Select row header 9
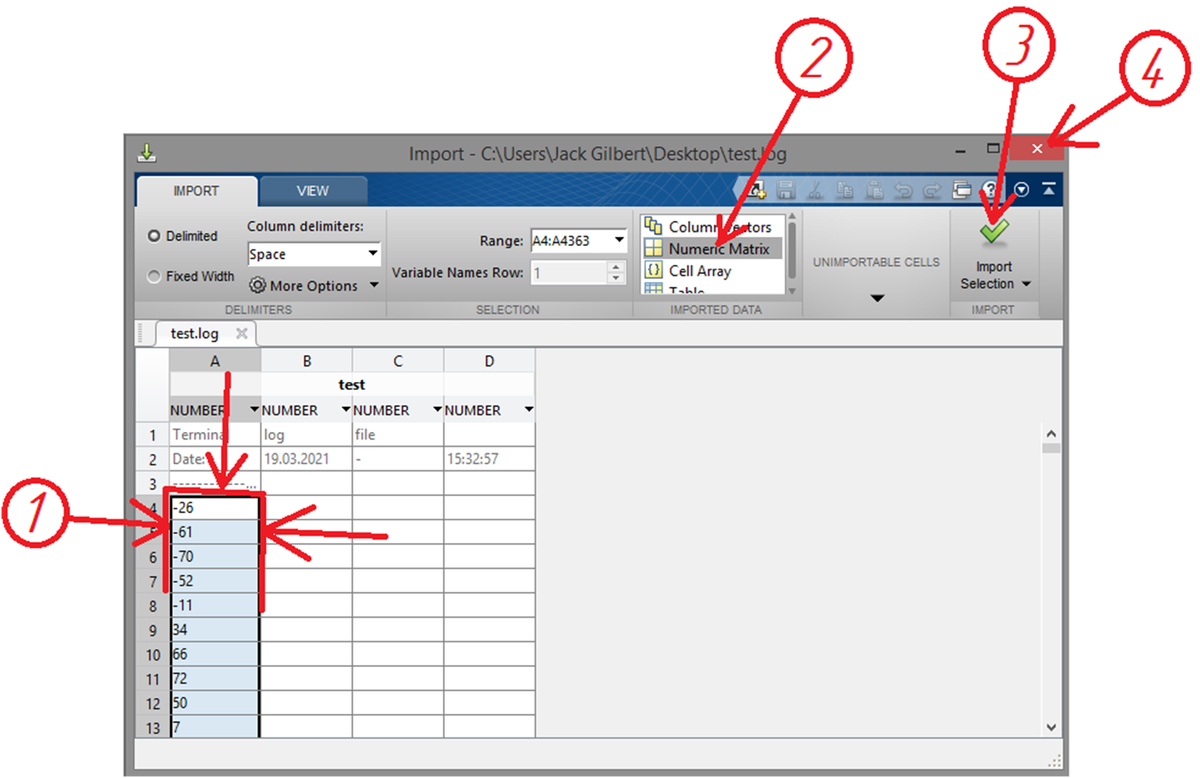The height and width of the screenshot is (778, 1200). point(153,630)
